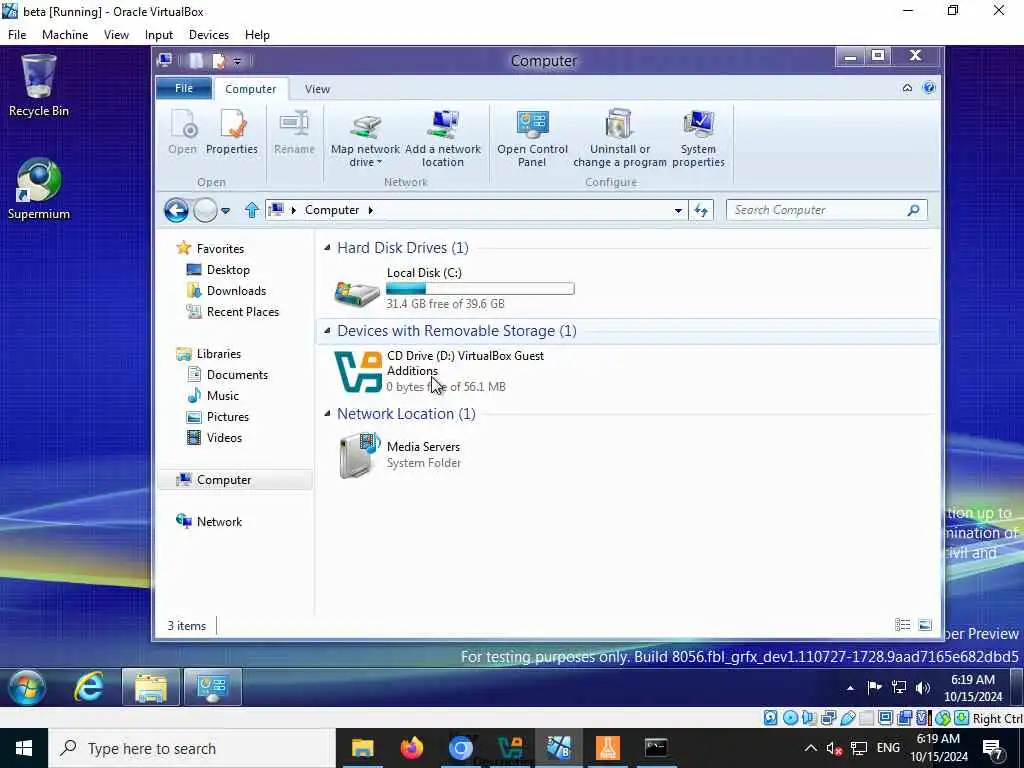Select the Local Disk (C:) drive icon
Screen dimensions: 1024x768
coord(357,293)
